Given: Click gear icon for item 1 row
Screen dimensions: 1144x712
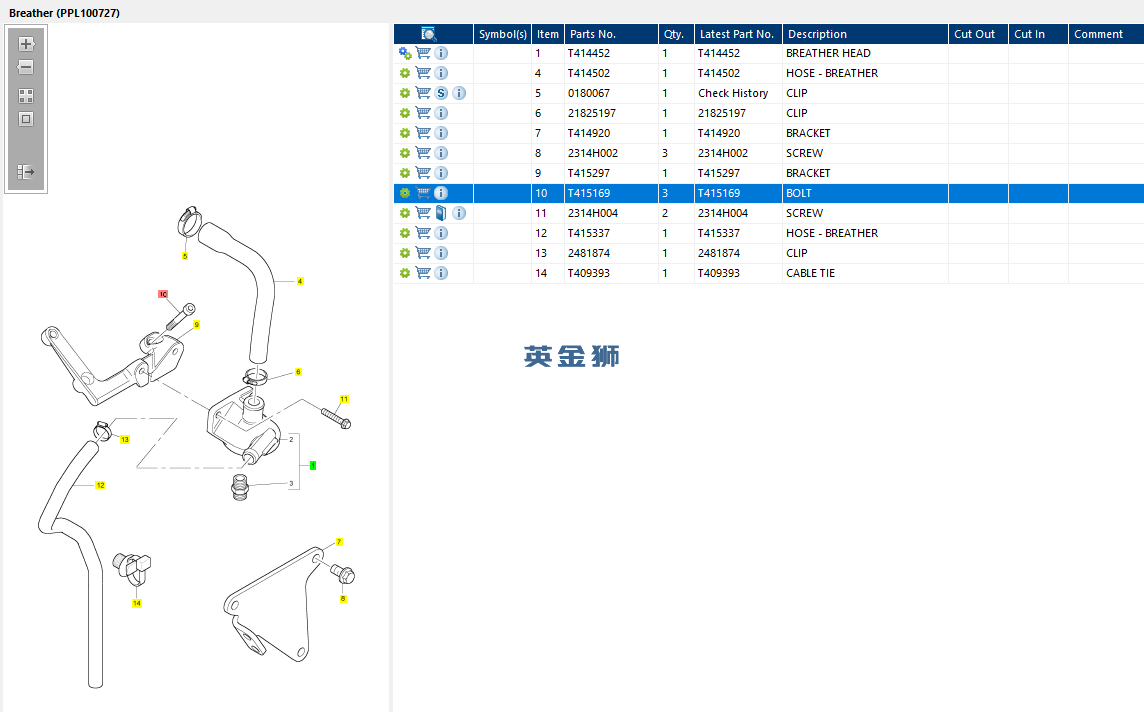Looking at the screenshot, I should 405,53.
